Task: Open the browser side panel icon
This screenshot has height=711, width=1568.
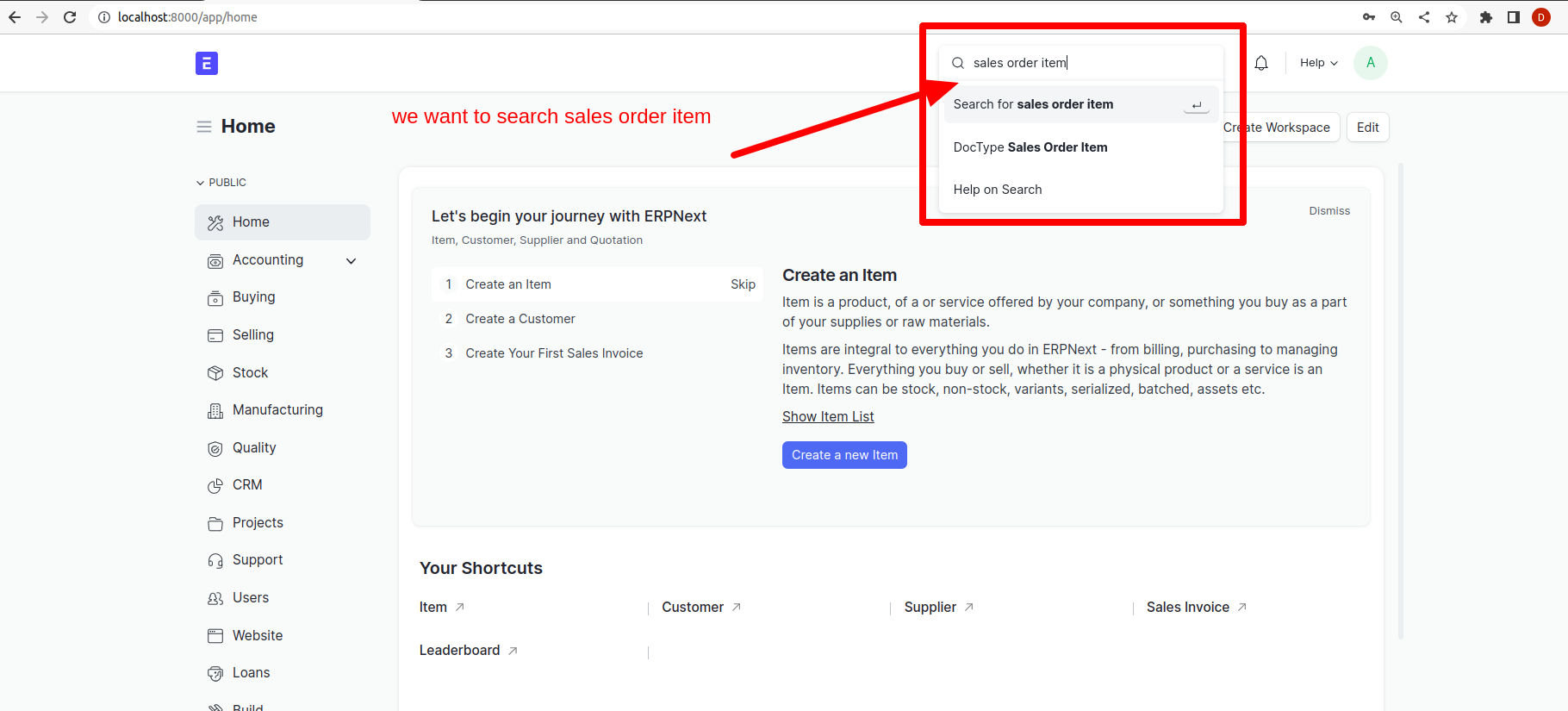Action: pyautogui.click(x=1514, y=17)
